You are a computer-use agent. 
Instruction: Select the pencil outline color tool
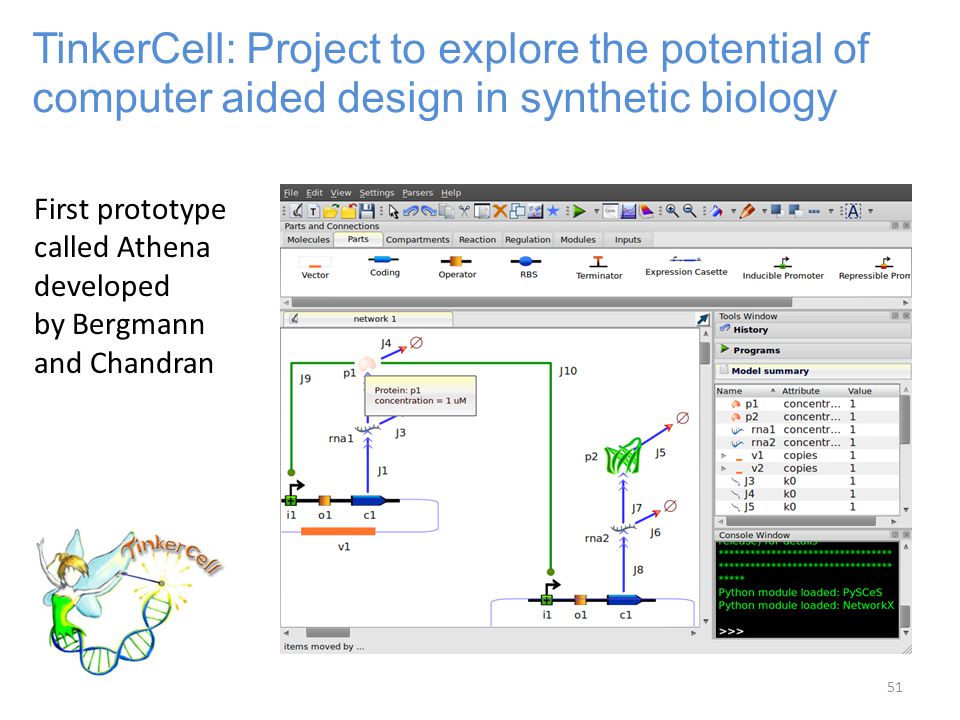[x=748, y=211]
